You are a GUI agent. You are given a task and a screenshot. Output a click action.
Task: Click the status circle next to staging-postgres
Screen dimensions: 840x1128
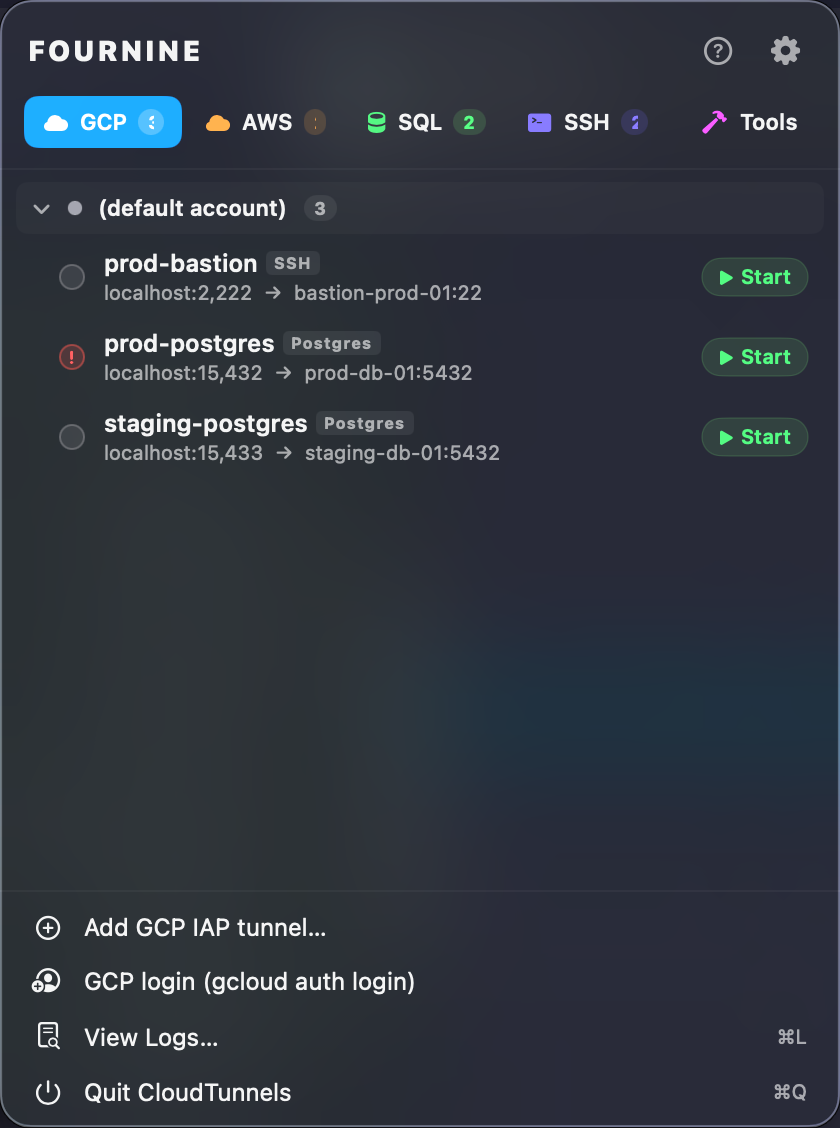(71, 437)
